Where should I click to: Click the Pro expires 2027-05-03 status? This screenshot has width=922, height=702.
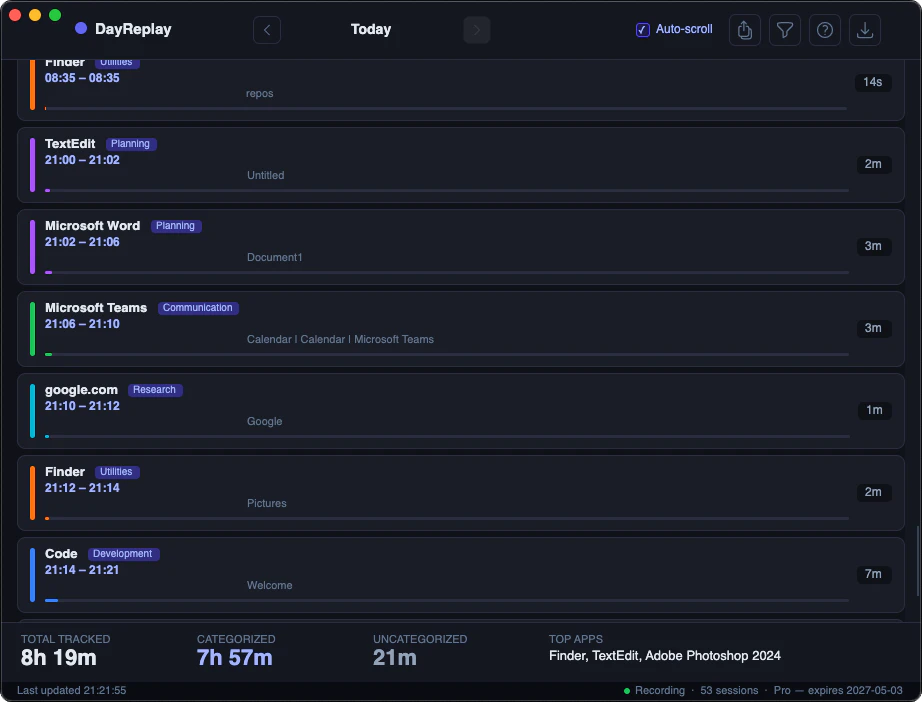click(838, 690)
